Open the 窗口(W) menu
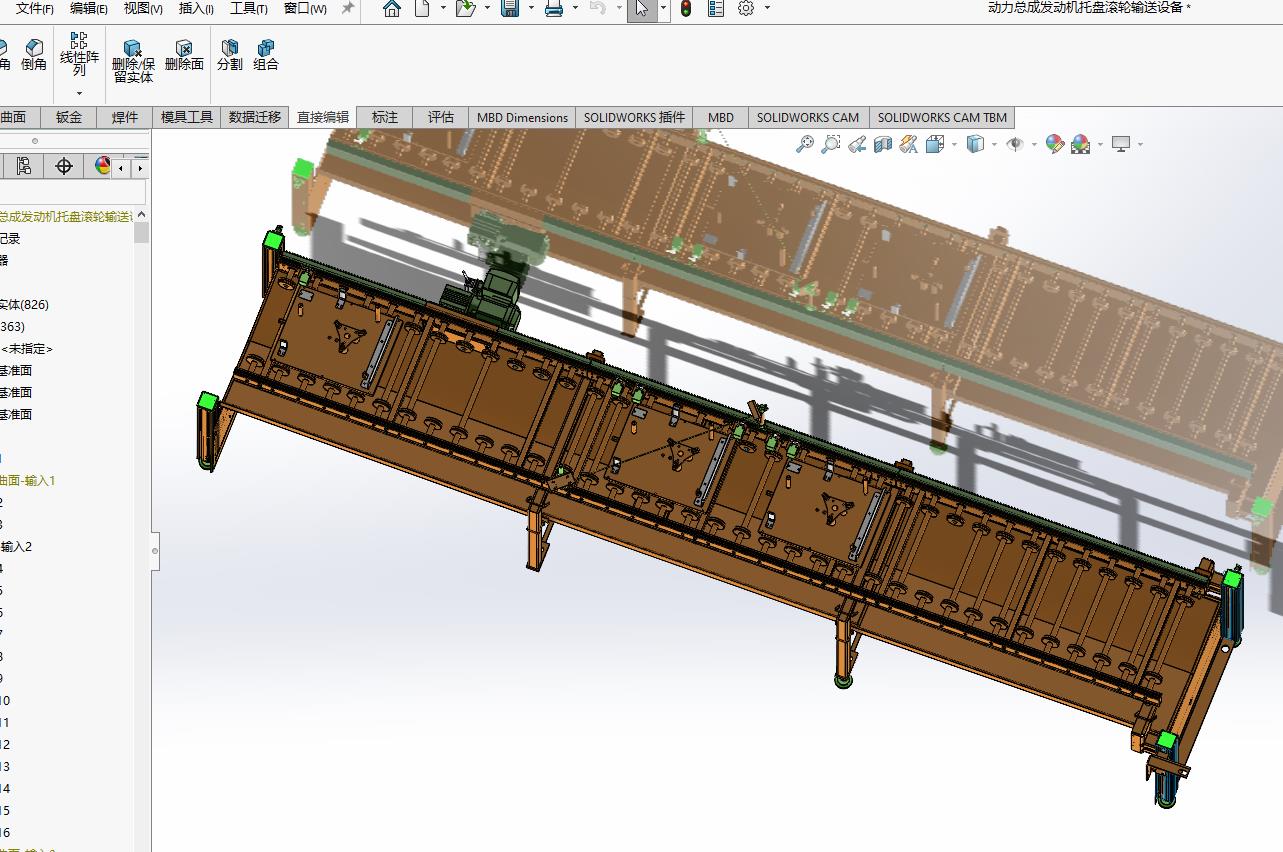This screenshot has height=852, width=1283. pyautogui.click(x=305, y=8)
